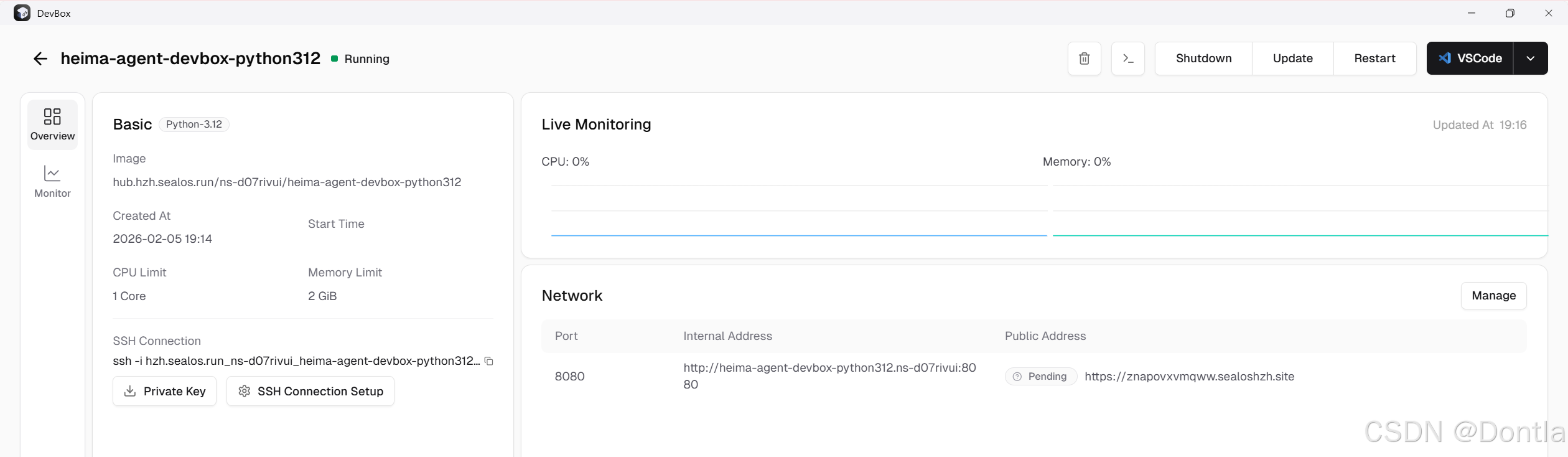Open the terminal icon button
The width and height of the screenshot is (1568, 457).
click(1127, 59)
